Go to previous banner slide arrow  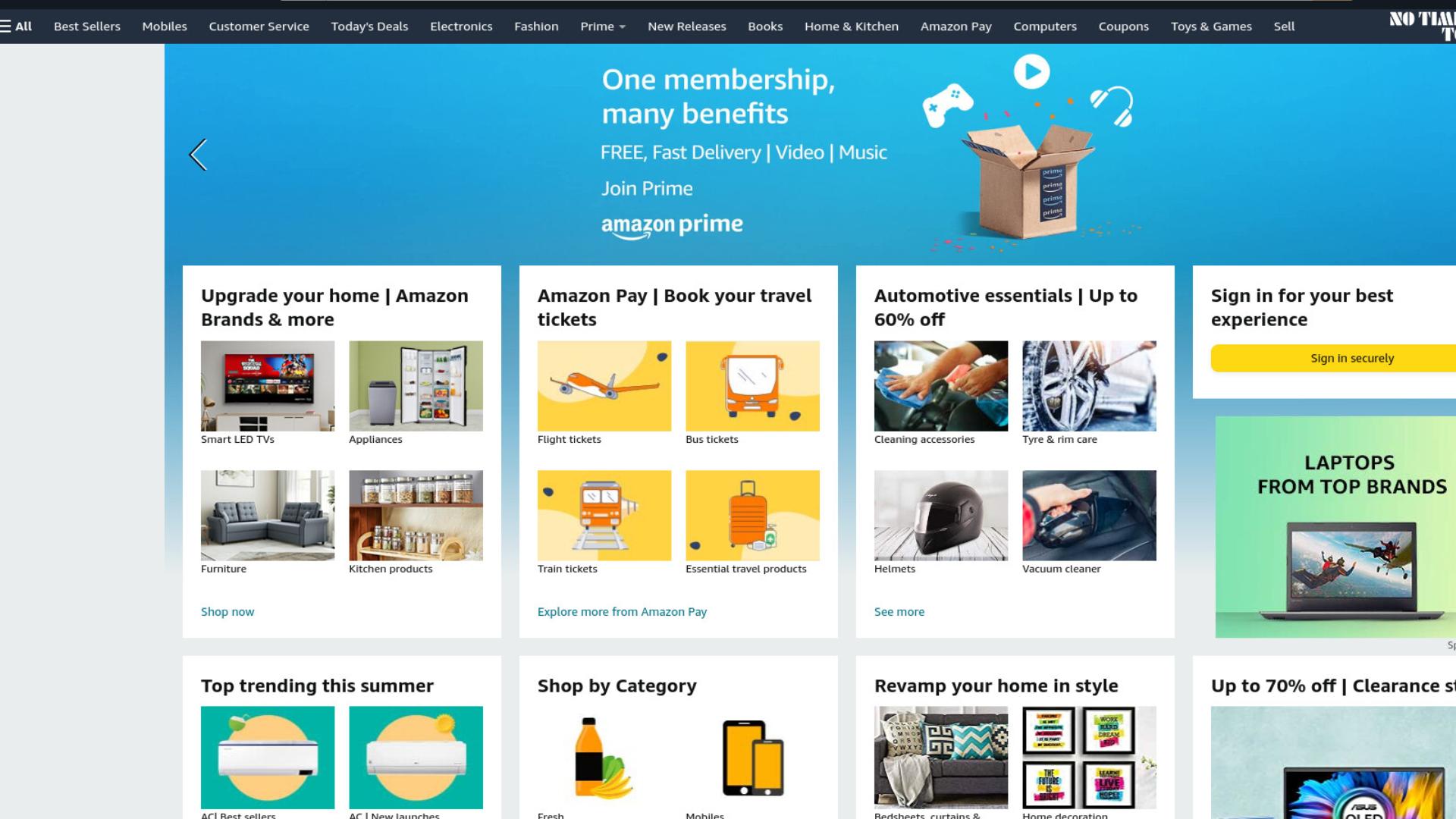click(x=198, y=155)
